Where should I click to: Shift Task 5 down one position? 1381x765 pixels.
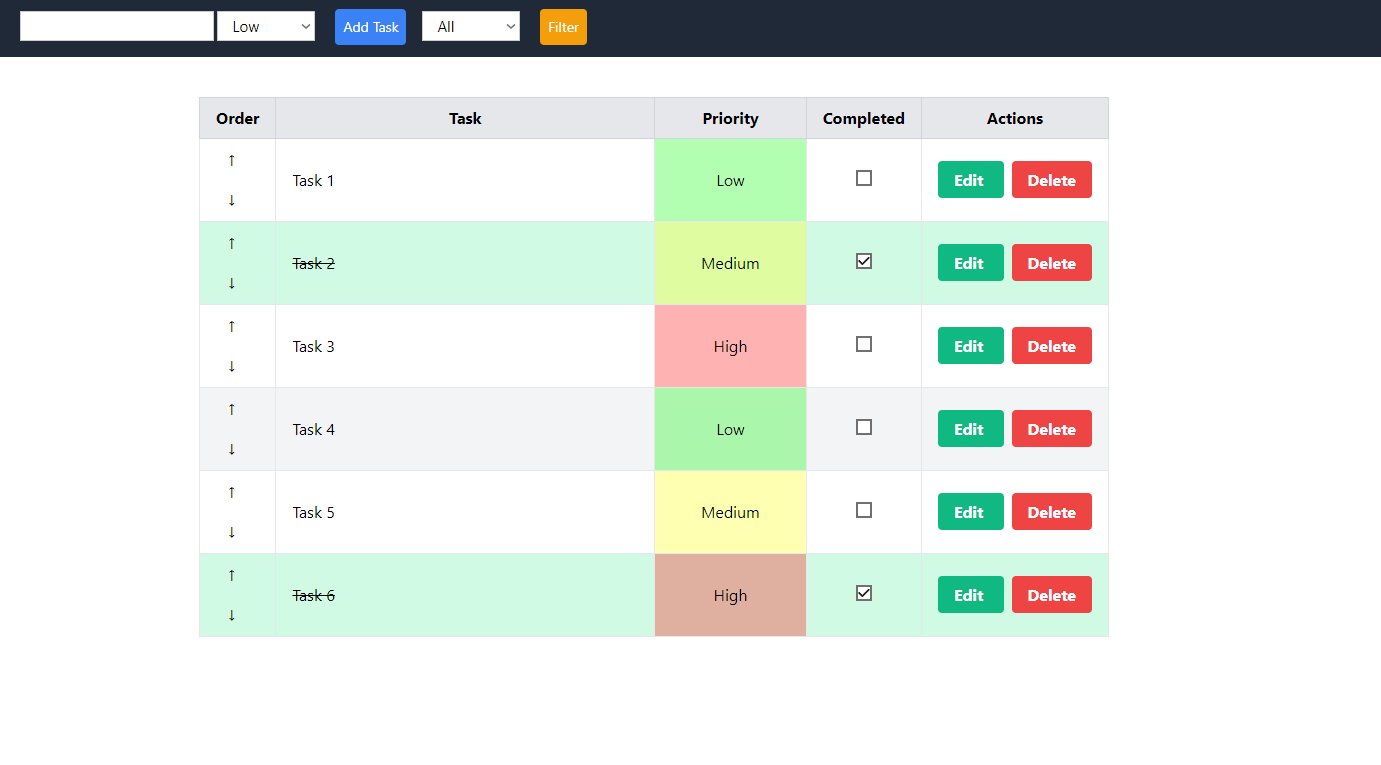[x=232, y=532]
